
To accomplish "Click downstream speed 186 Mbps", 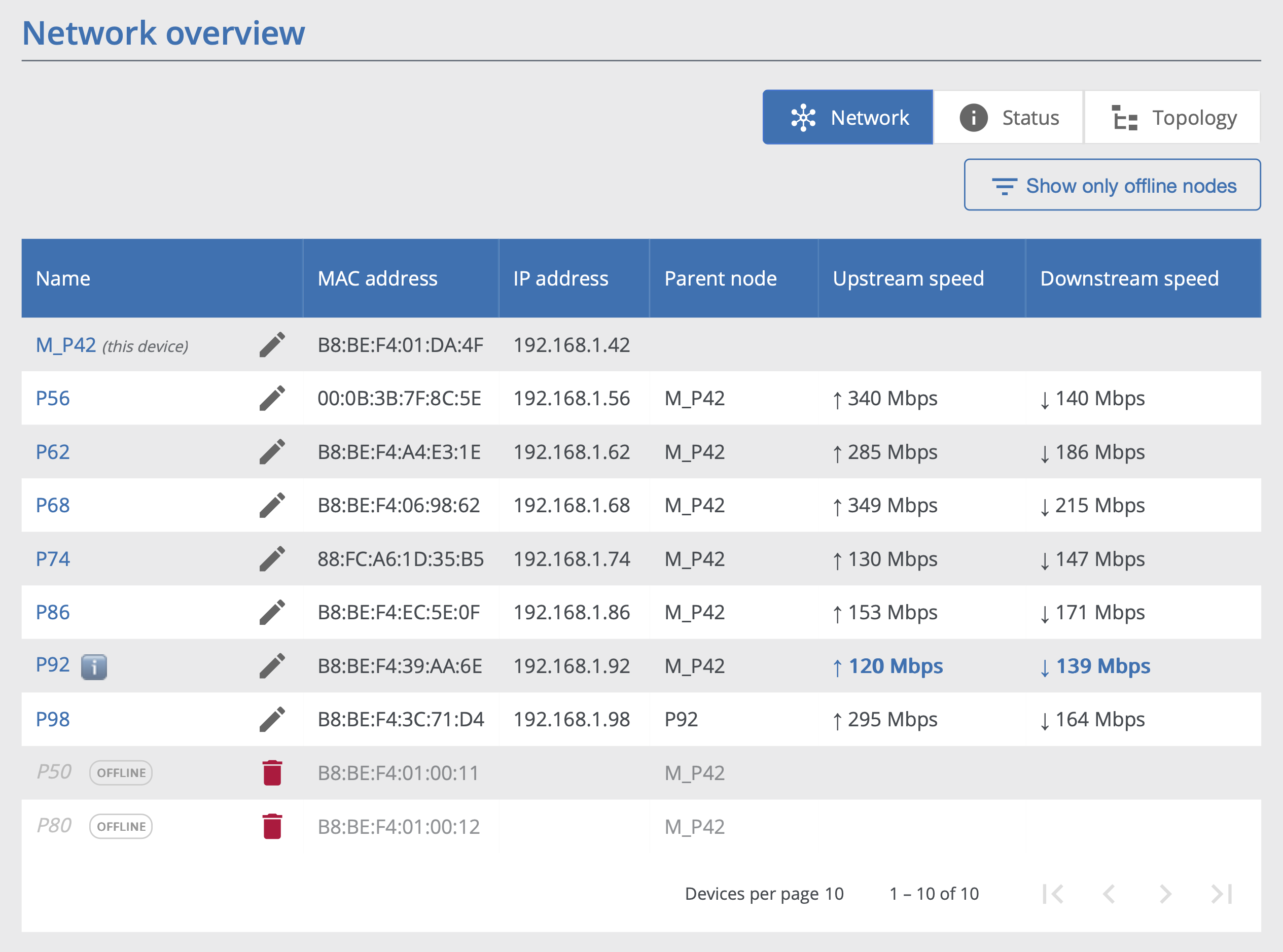I will (1093, 452).
